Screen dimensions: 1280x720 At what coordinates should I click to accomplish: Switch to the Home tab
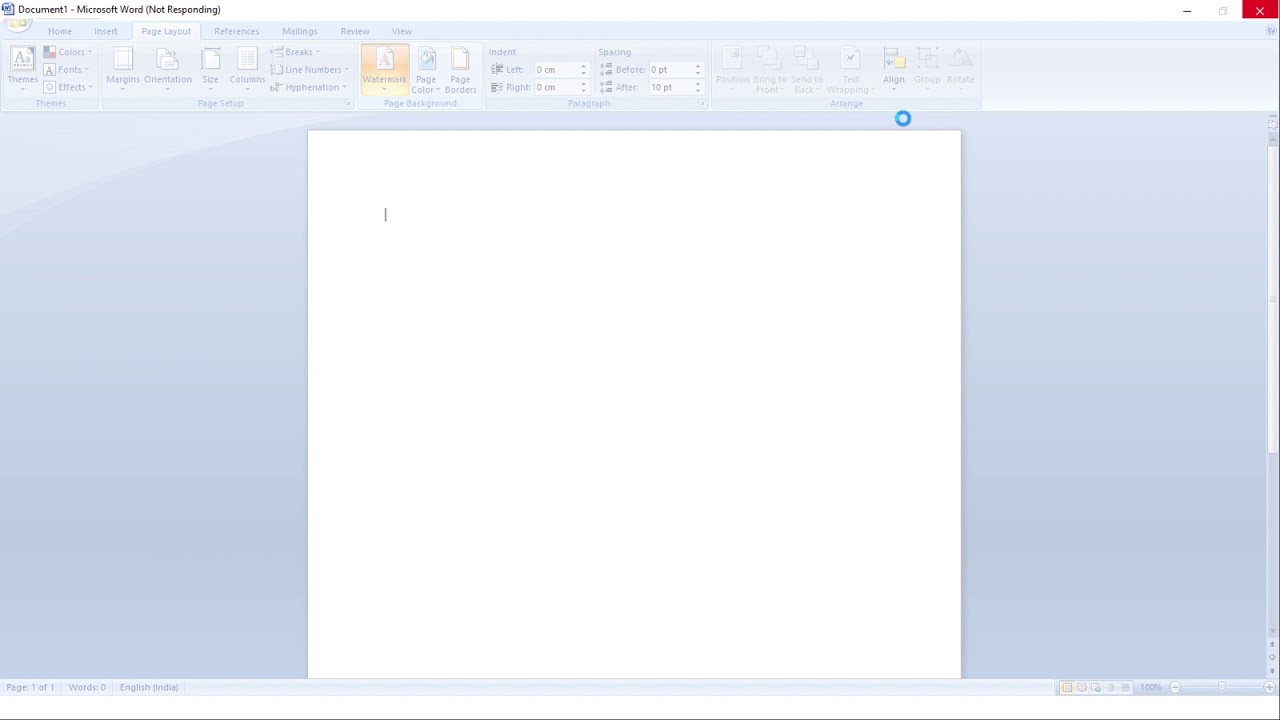60,31
